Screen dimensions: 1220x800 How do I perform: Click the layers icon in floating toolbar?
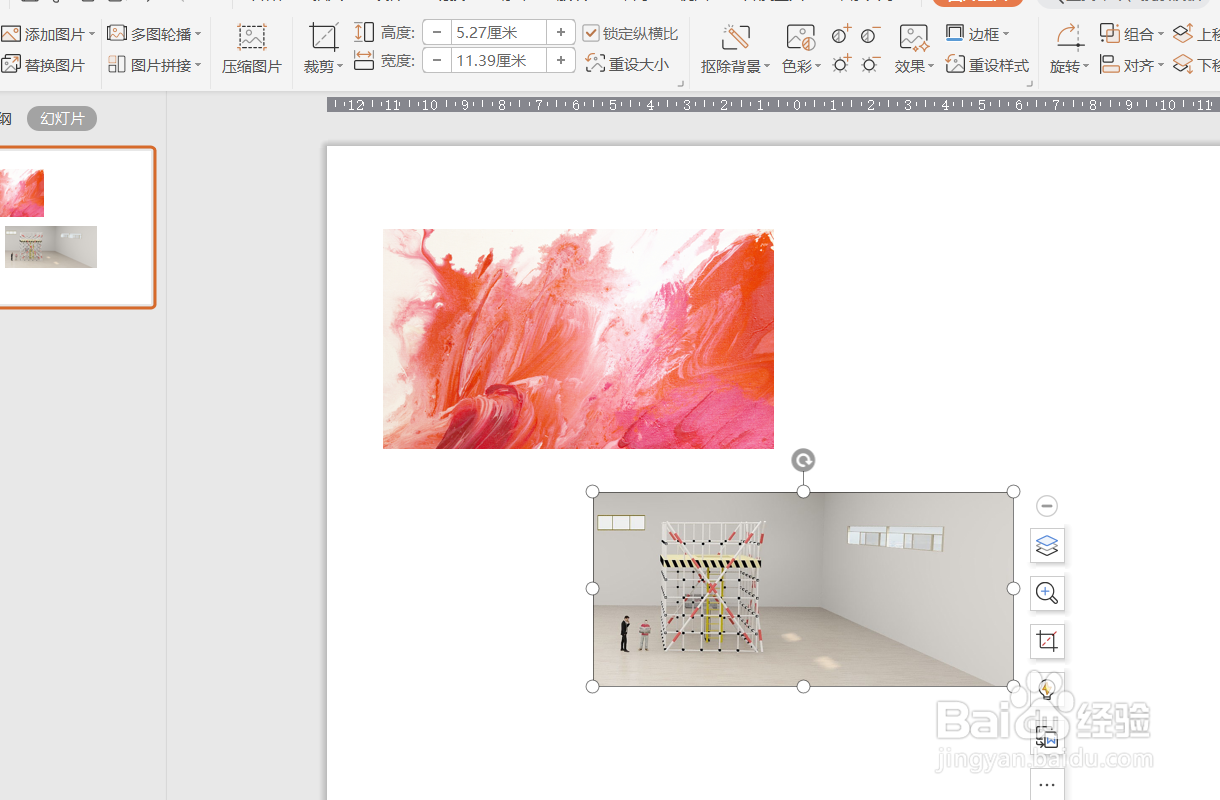point(1047,546)
